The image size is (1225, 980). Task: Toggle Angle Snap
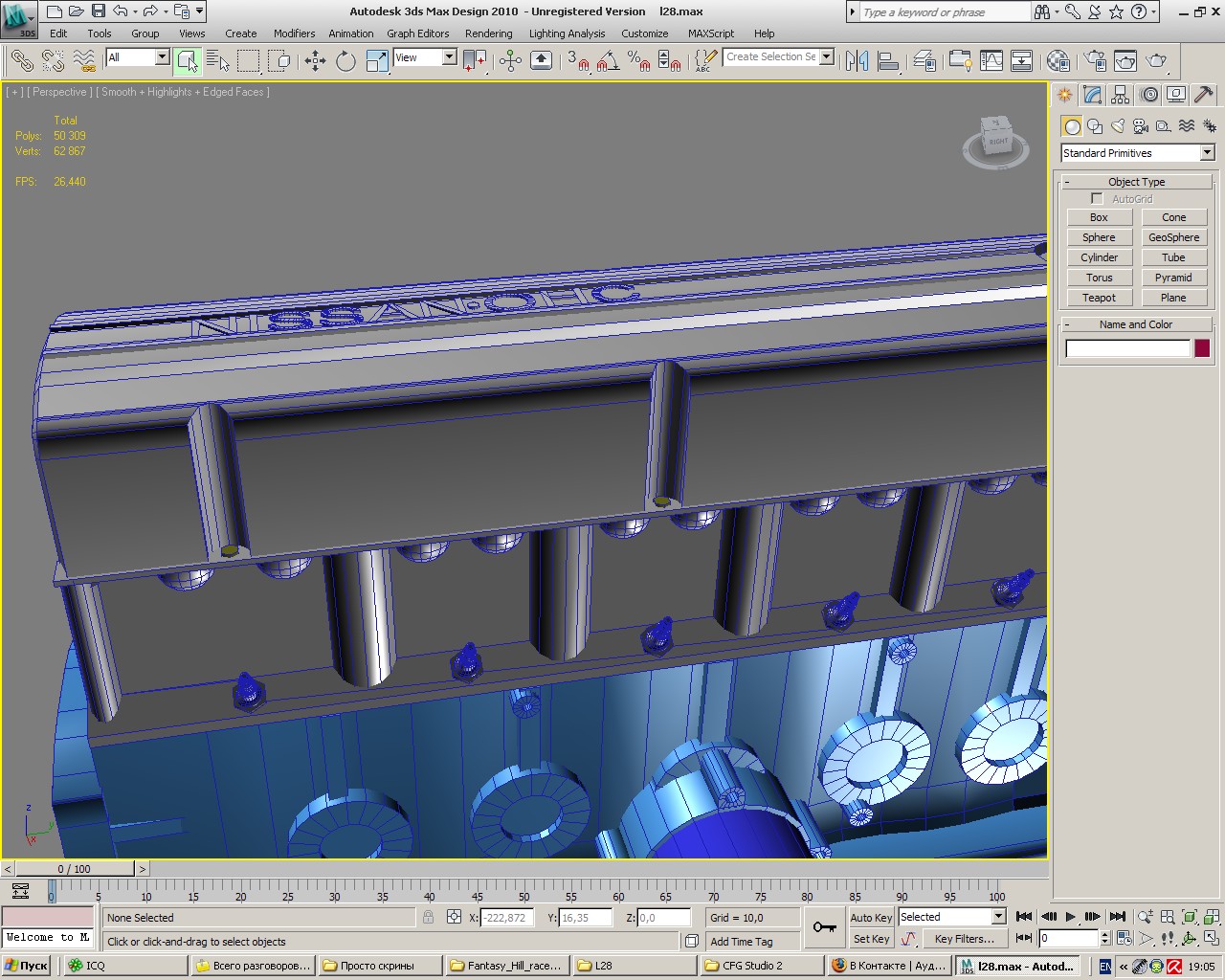click(x=608, y=61)
